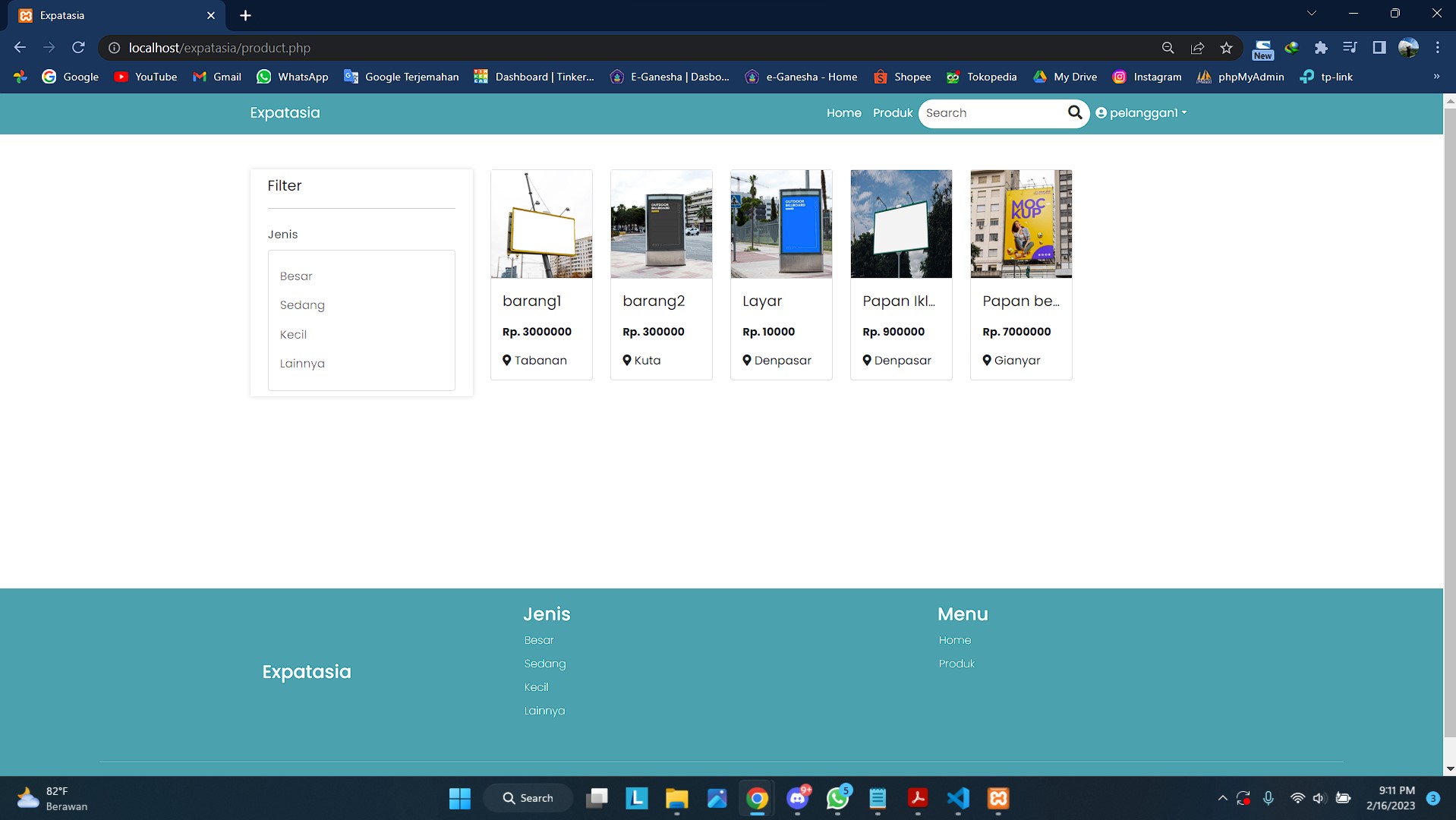Image resolution: width=1456 pixels, height=820 pixels.
Task: Go to Home in the navbar
Action: (x=843, y=113)
